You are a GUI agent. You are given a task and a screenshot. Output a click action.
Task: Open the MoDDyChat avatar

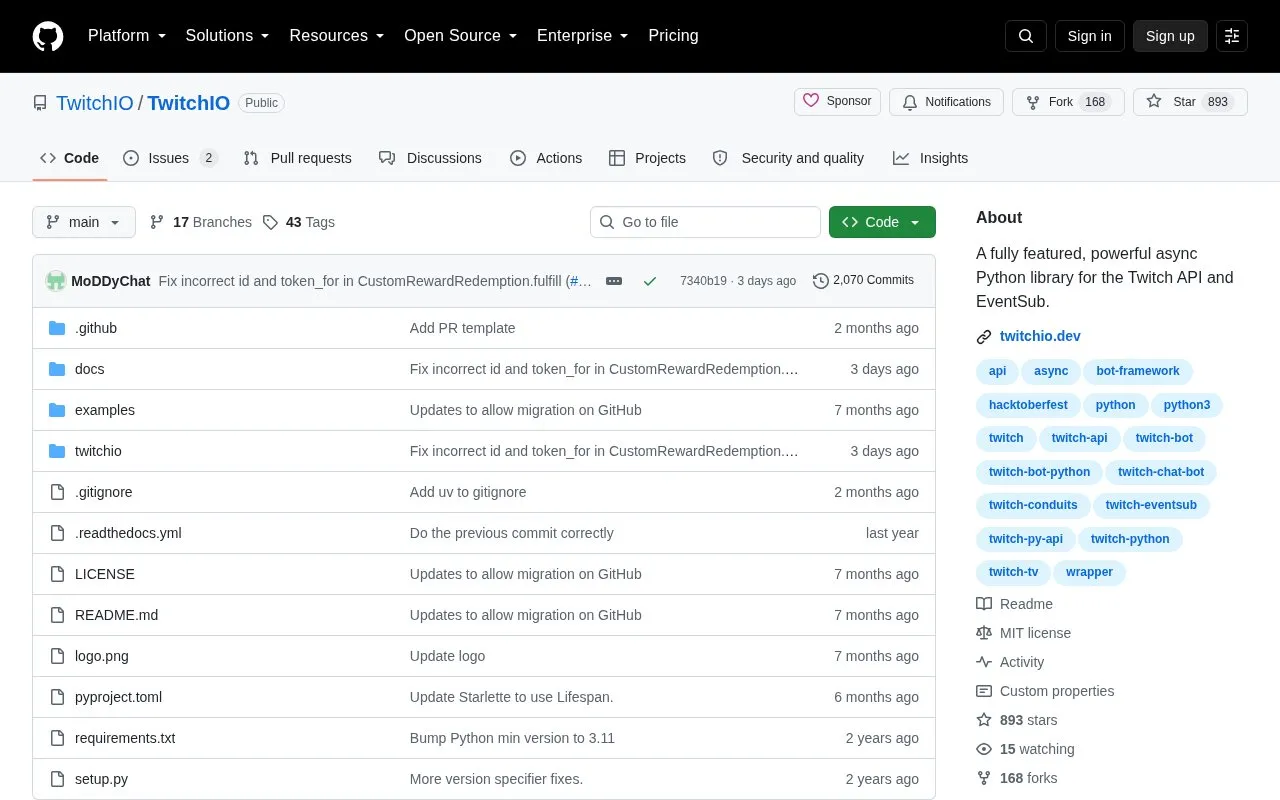tap(56, 281)
